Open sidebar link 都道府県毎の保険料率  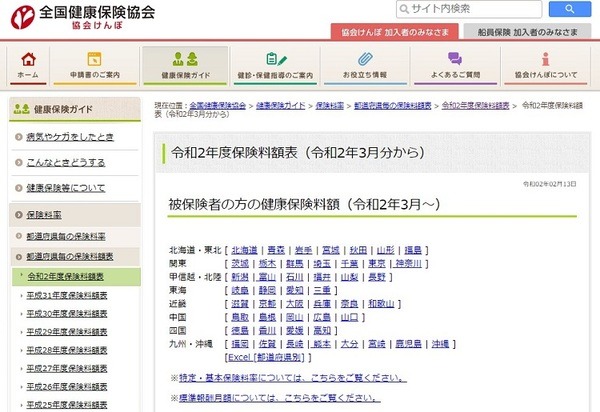[66, 236]
